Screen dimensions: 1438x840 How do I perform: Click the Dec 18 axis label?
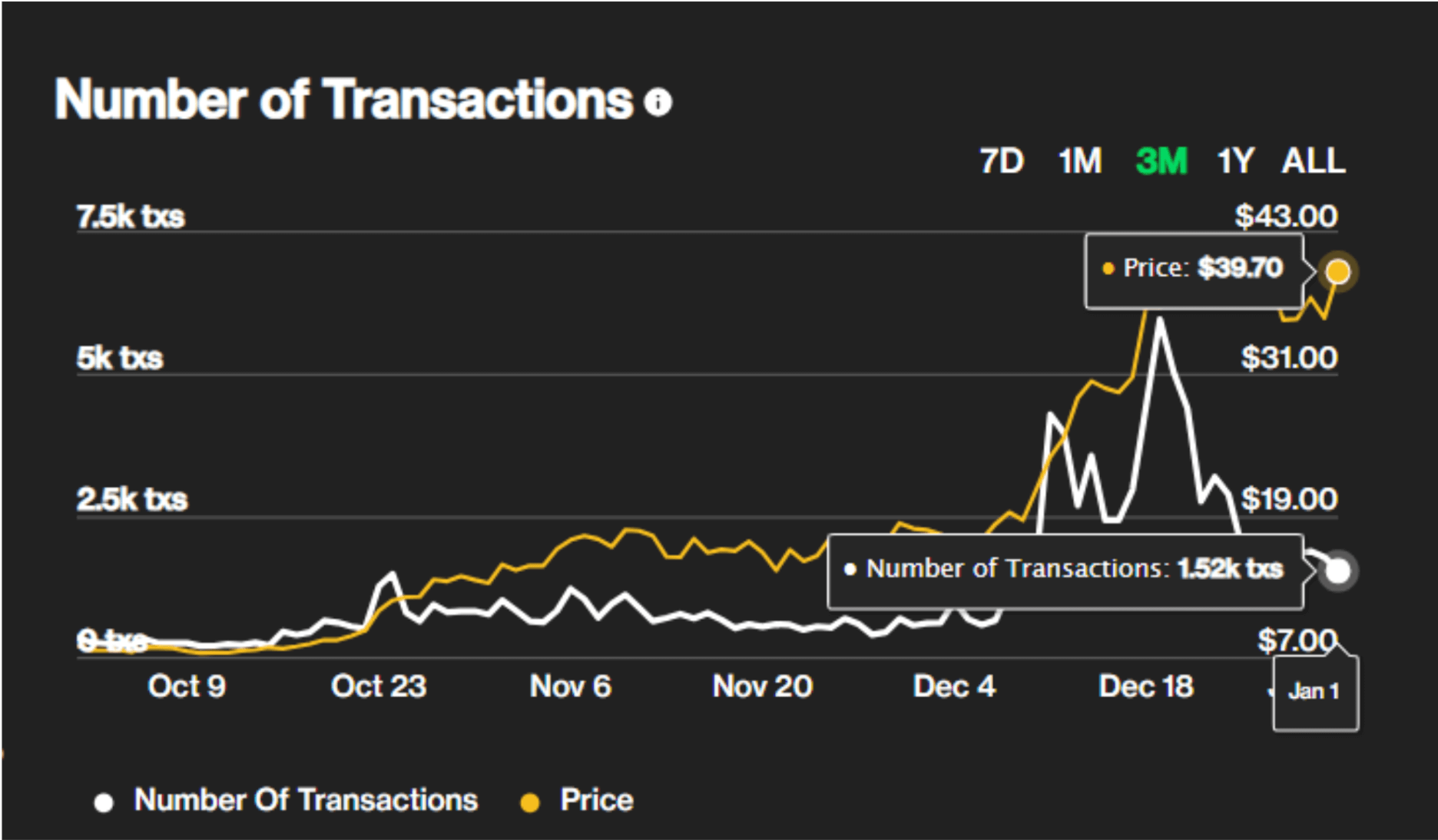[1146, 686]
